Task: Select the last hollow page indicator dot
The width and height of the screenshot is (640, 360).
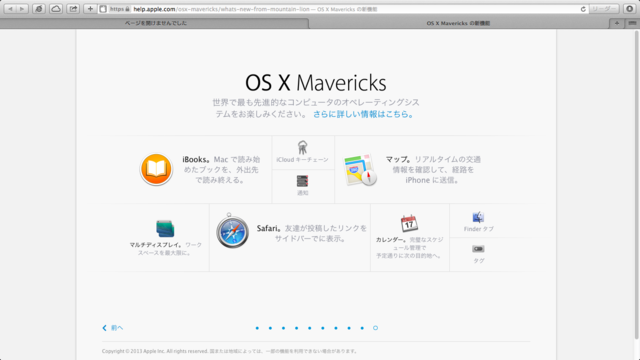Action: tap(376, 328)
